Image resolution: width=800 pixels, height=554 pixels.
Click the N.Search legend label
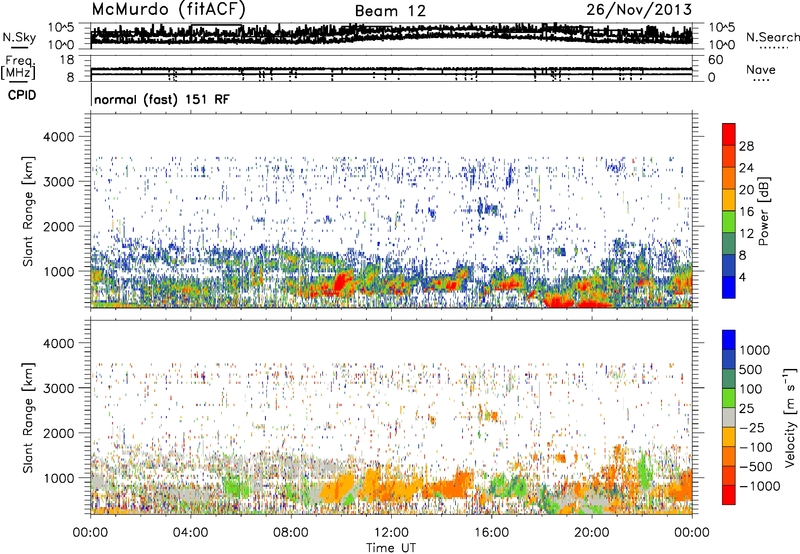click(772, 37)
